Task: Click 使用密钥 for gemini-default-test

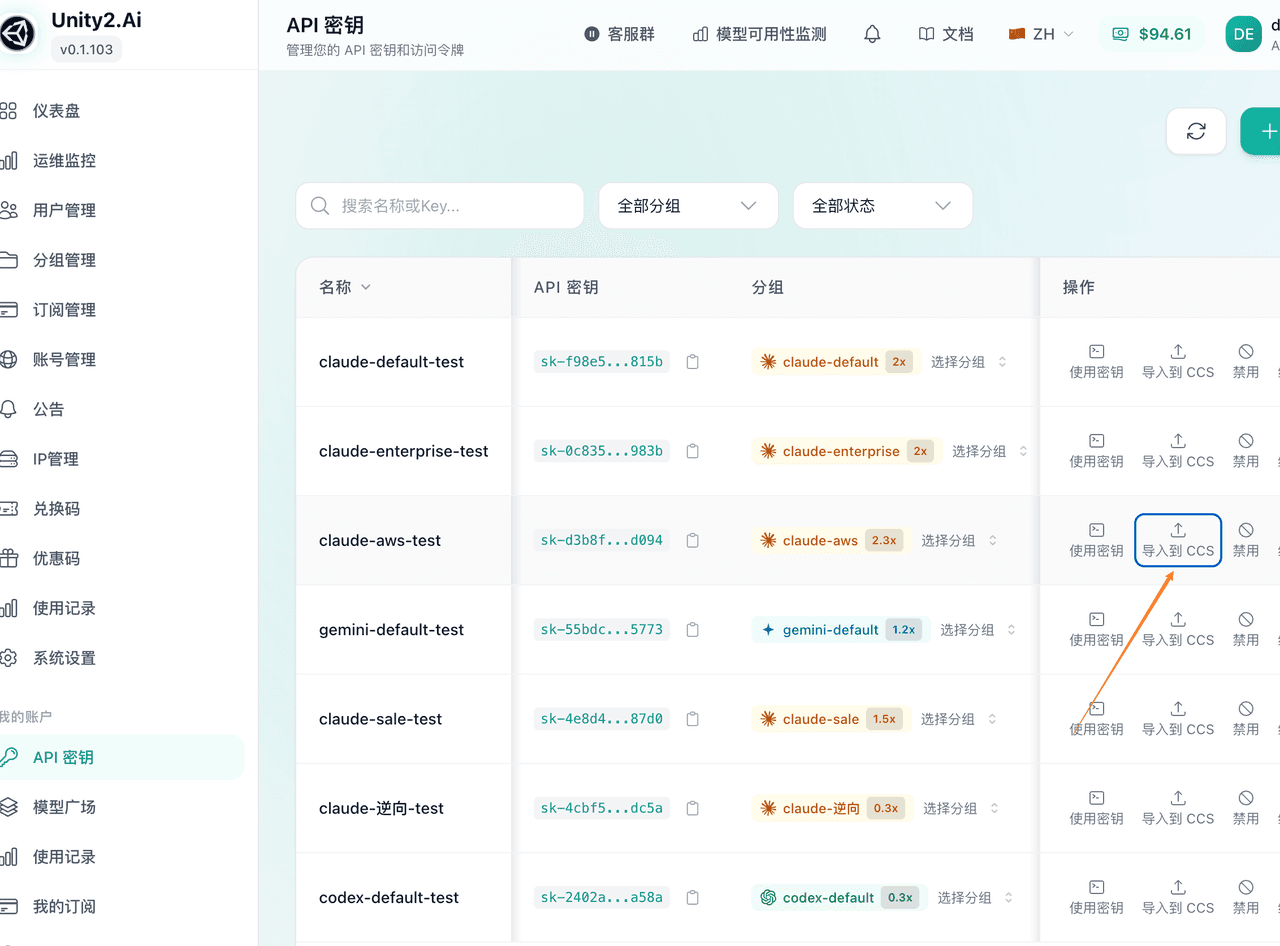Action: (1096, 630)
